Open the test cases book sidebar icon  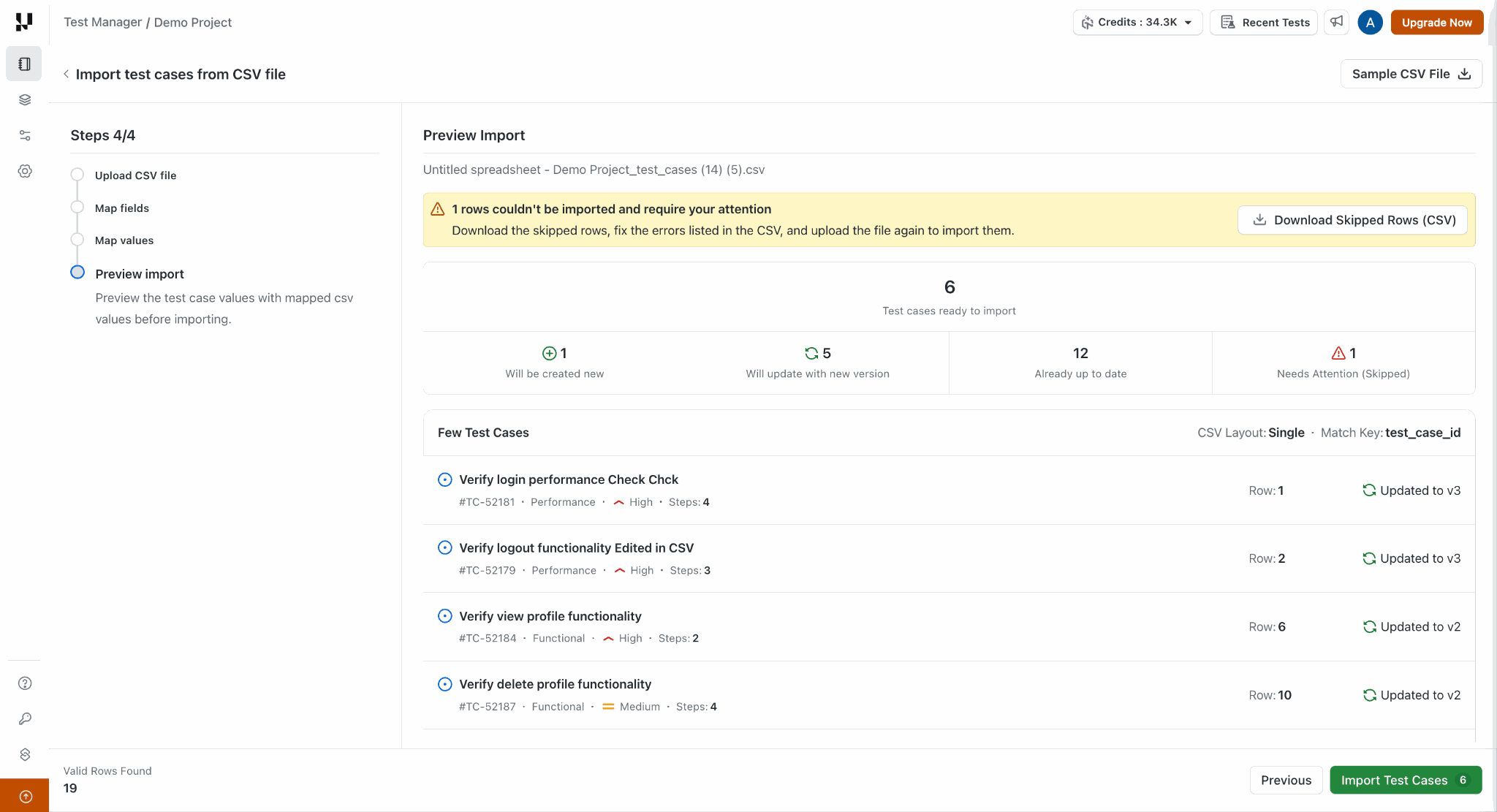pos(24,64)
